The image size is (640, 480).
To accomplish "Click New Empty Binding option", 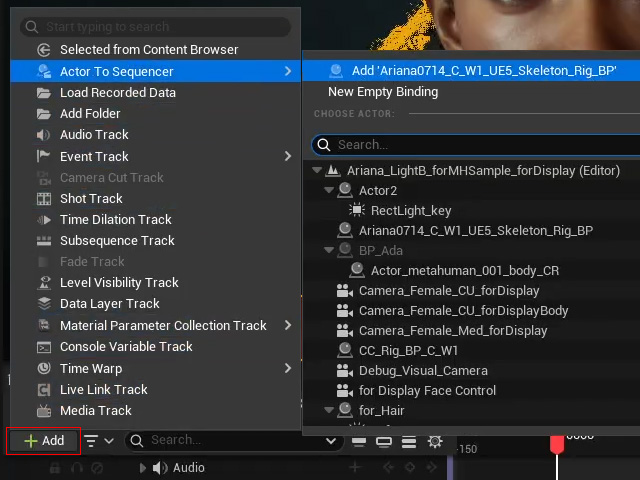I will click(x=383, y=92).
